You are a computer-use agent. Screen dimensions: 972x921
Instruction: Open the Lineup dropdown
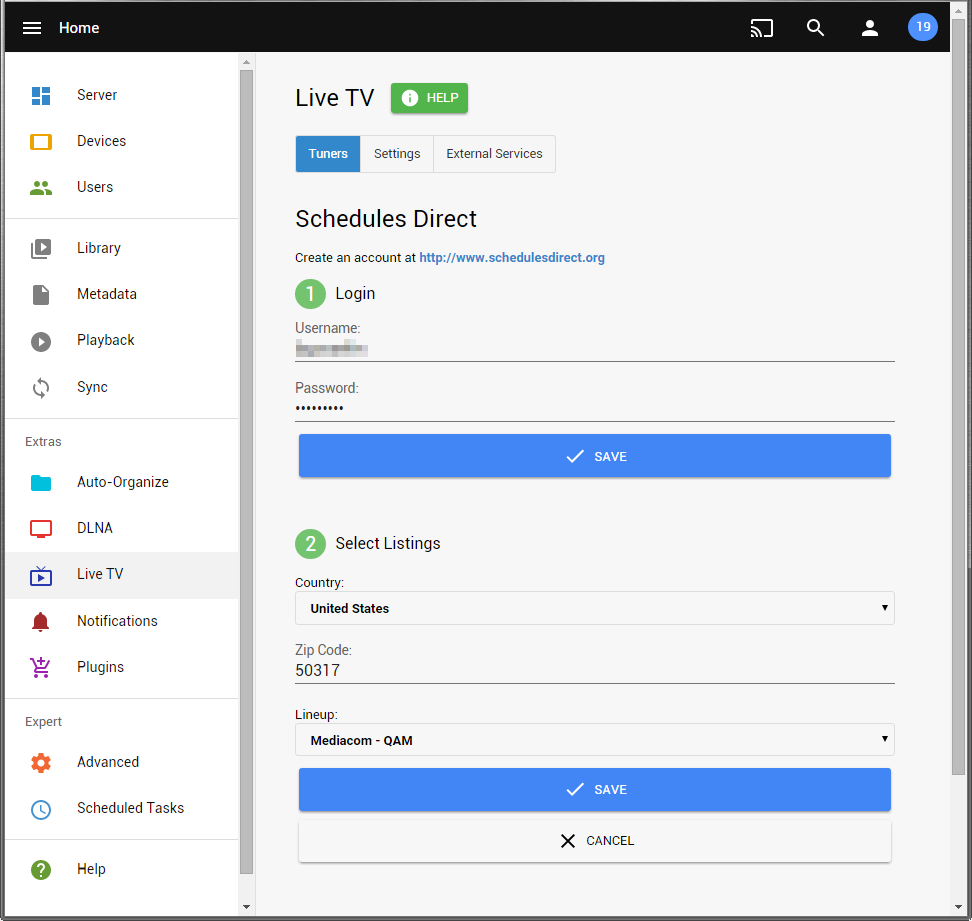pos(594,740)
